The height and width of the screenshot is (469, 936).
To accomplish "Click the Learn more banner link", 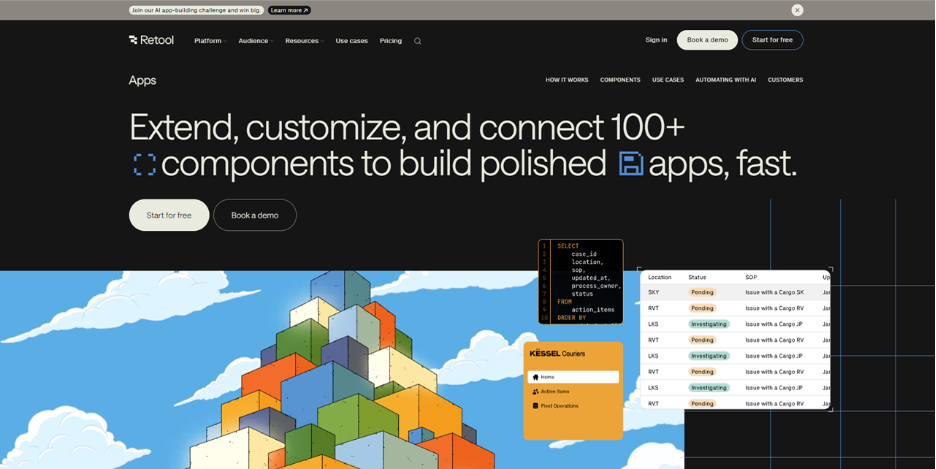I will coord(289,10).
